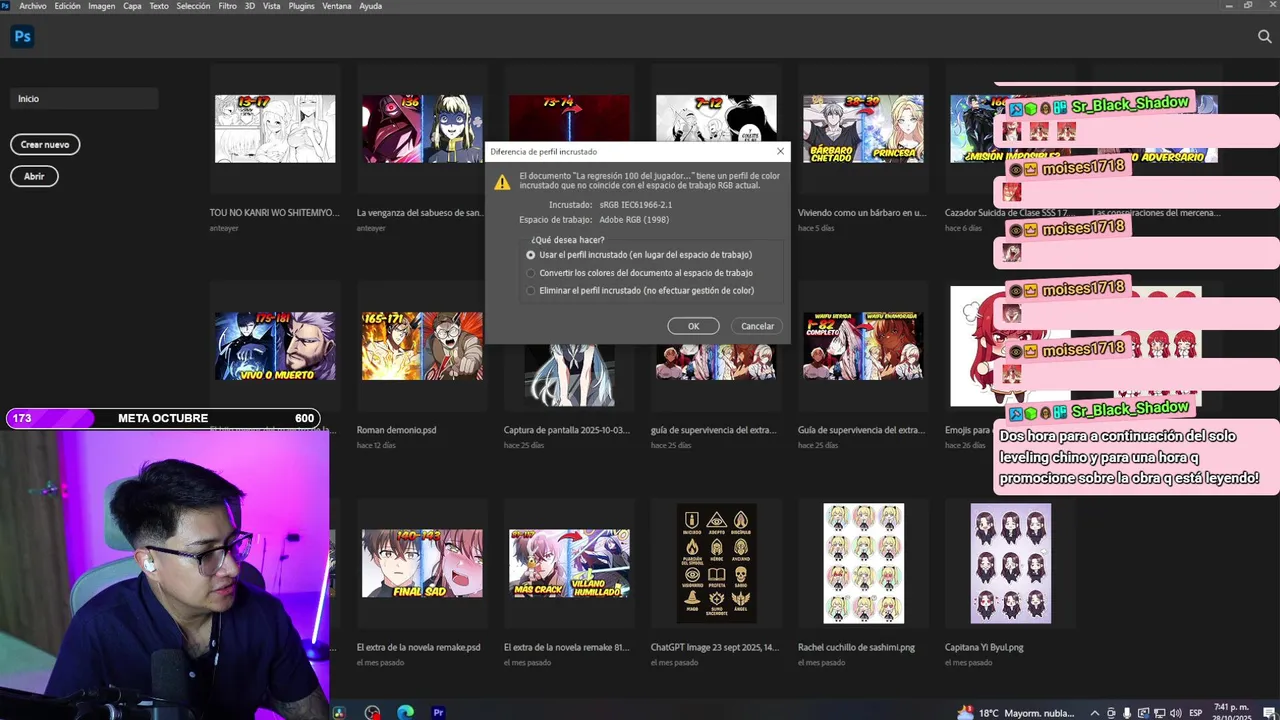Open Roman demonio.psd thumbnail
1280x720 pixels.
(x=422, y=346)
